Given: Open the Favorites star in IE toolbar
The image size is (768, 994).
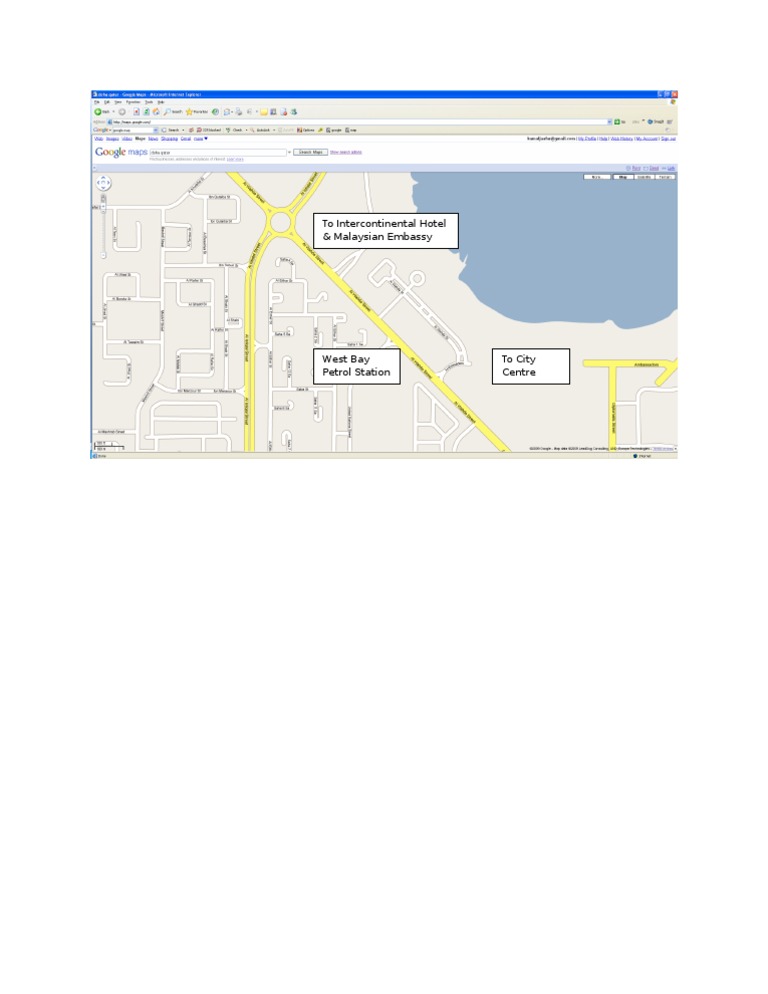Looking at the screenshot, I should [x=197, y=112].
